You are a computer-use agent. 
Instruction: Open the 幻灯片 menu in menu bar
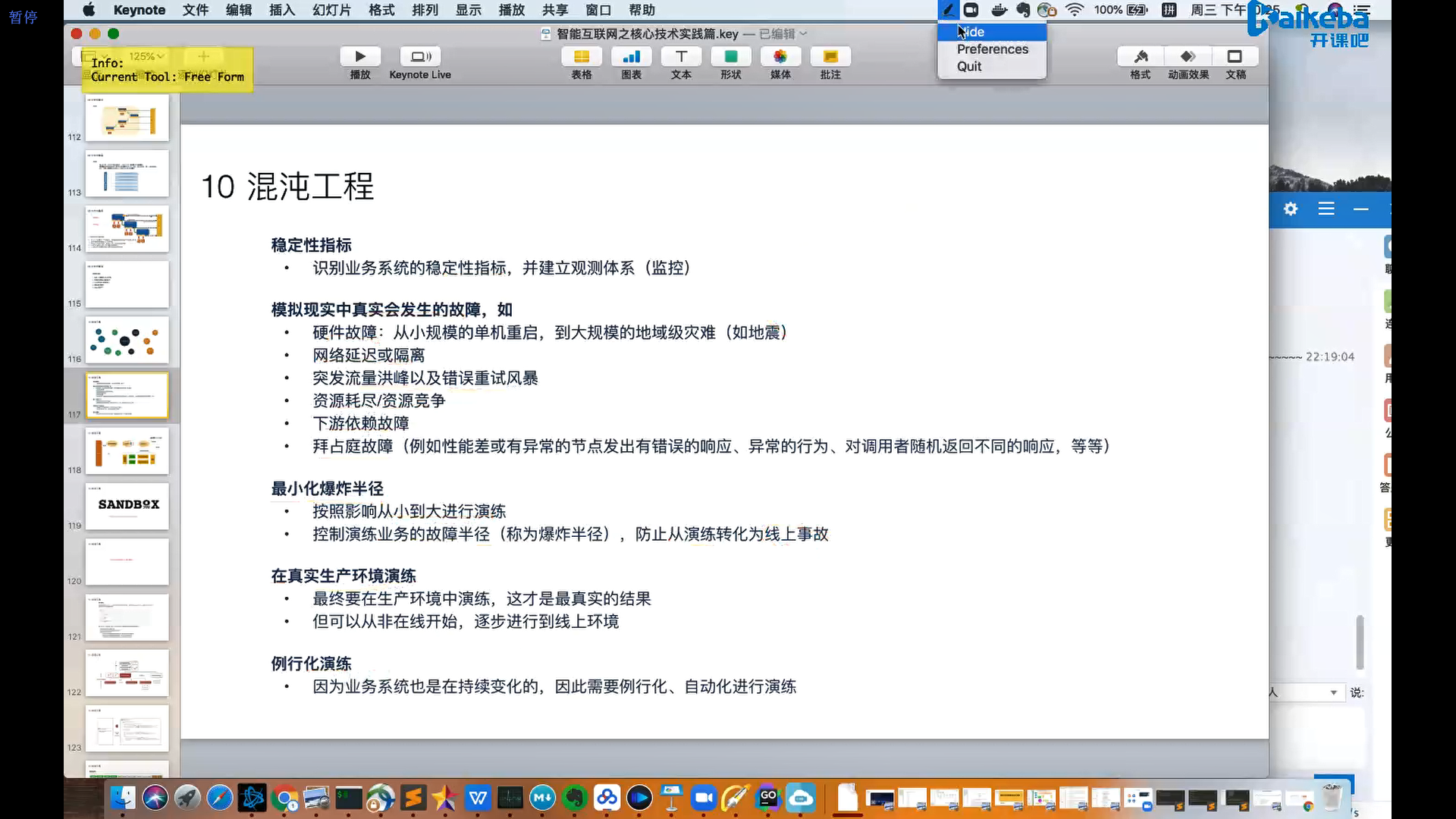coord(331,10)
